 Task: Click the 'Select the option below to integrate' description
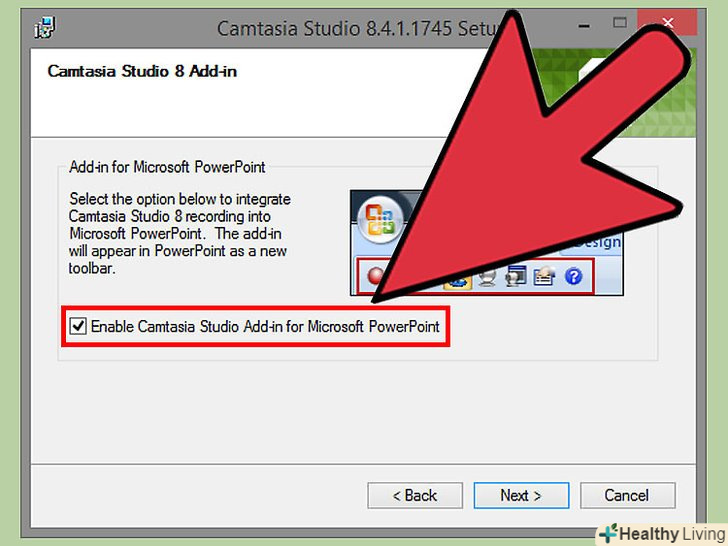click(x=180, y=234)
